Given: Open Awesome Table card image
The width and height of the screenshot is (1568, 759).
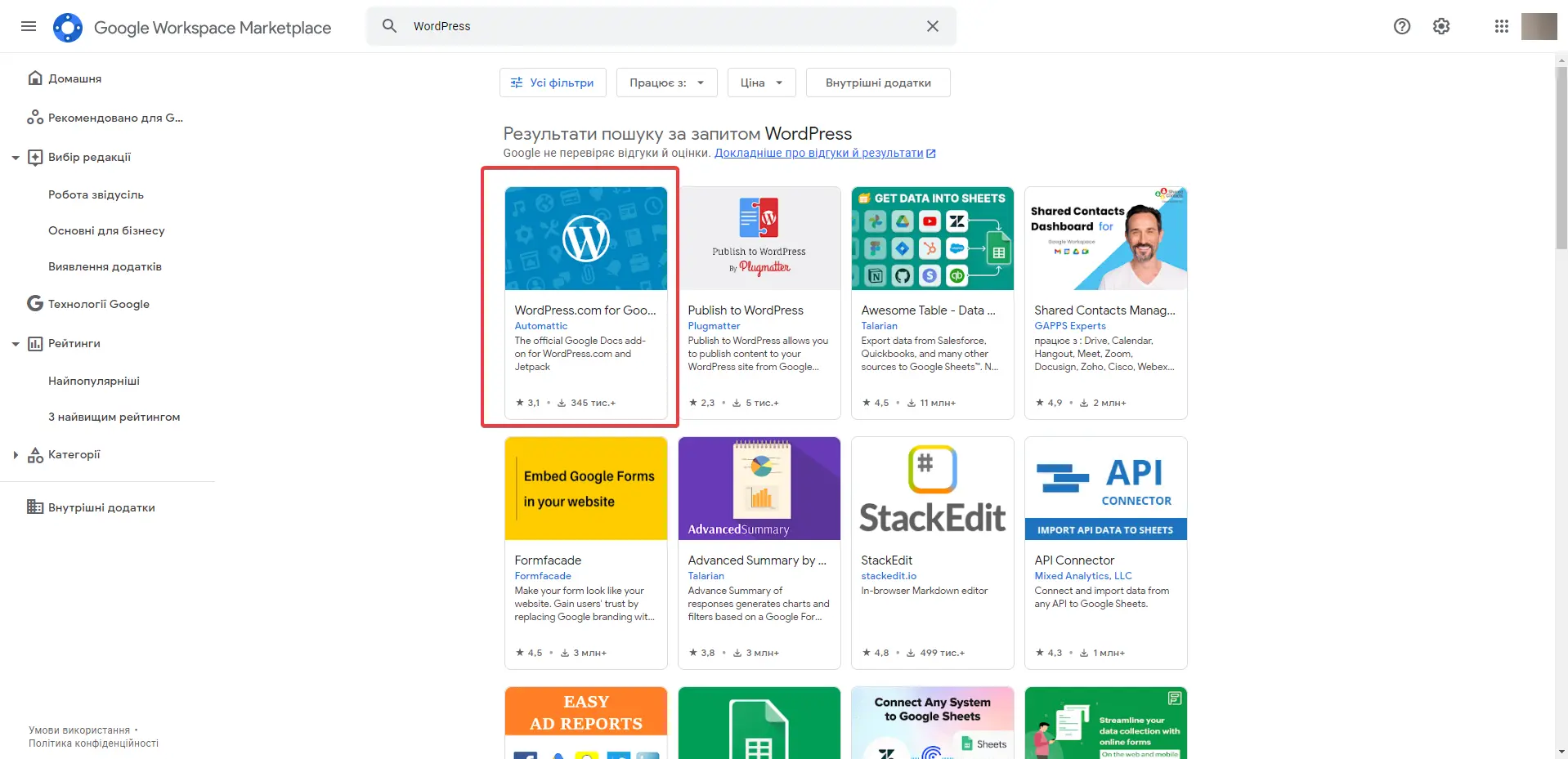Looking at the screenshot, I should click(933, 239).
